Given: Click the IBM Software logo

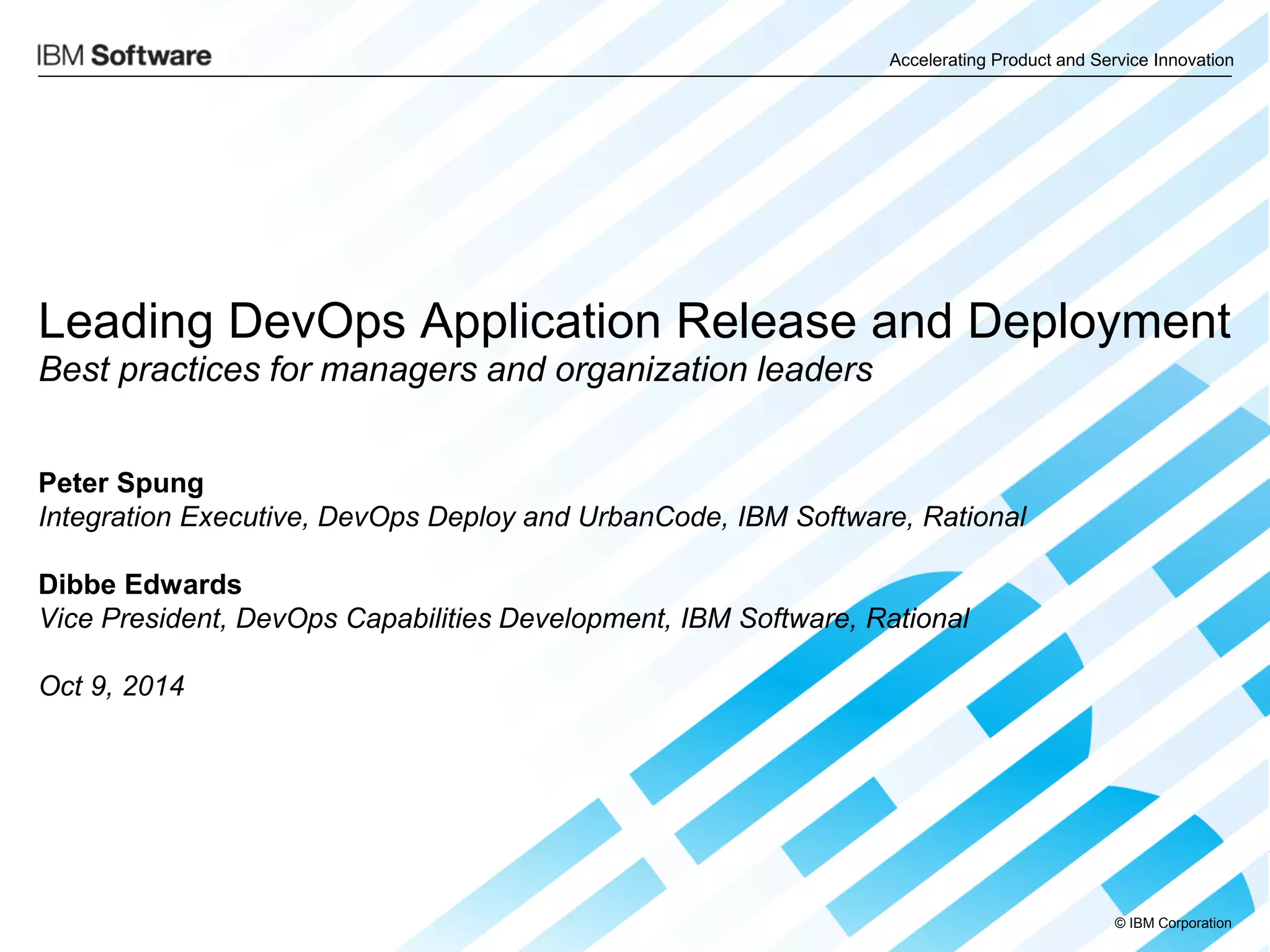Looking at the screenshot, I should tap(124, 56).
